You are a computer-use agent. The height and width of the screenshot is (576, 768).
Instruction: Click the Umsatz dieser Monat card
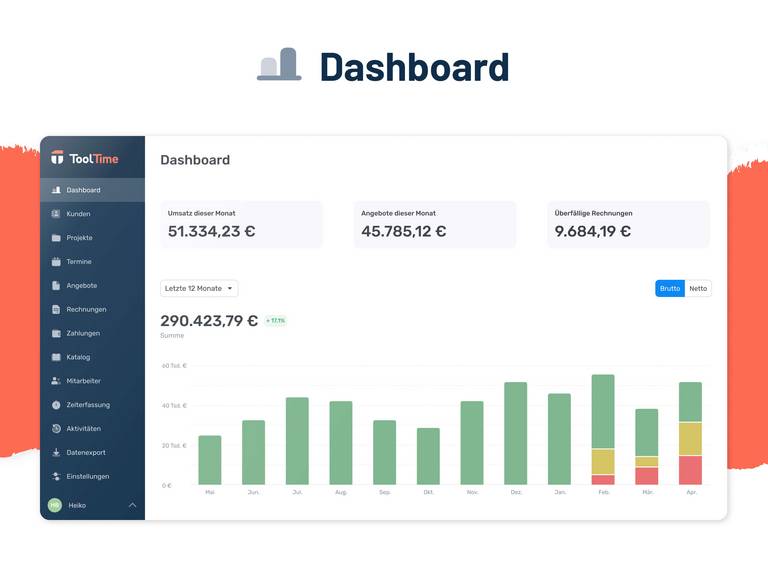pos(241,224)
